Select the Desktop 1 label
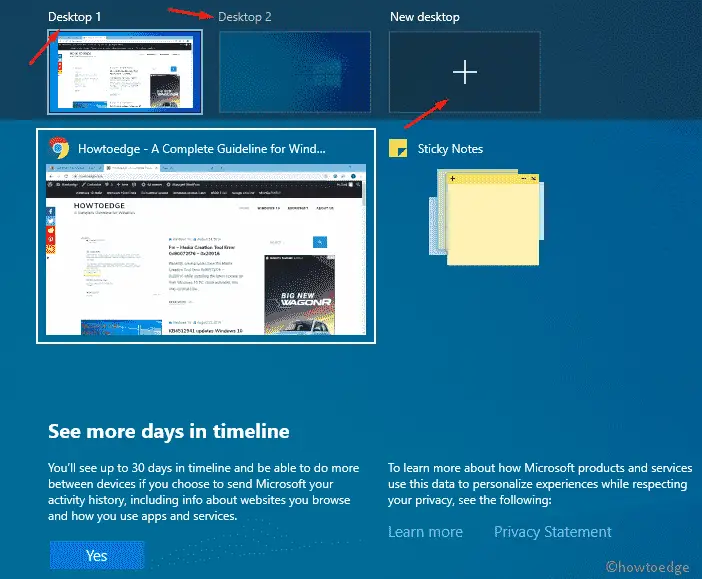The height and width of the screenshot is (579, 702). tap(74, 17)
